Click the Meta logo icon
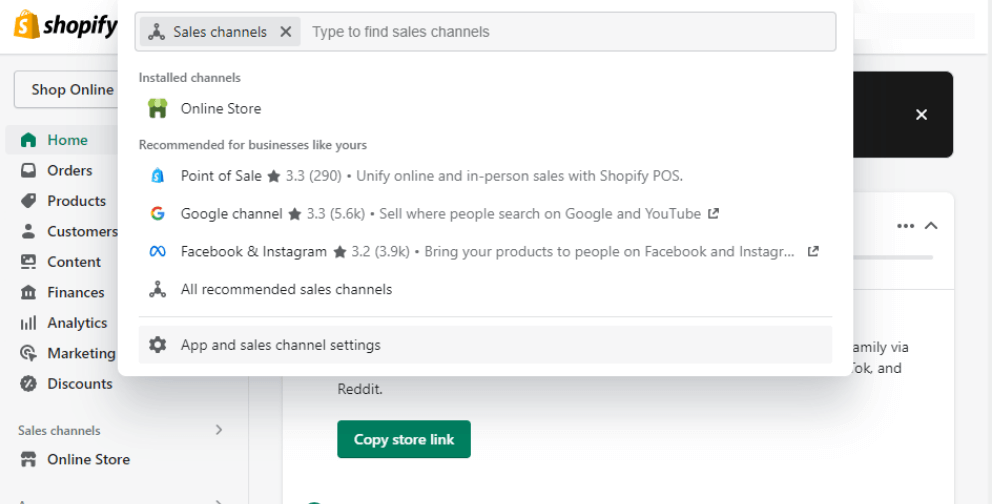Image resolution: width=992 pixels, height=504 pixels. (158, 252)
